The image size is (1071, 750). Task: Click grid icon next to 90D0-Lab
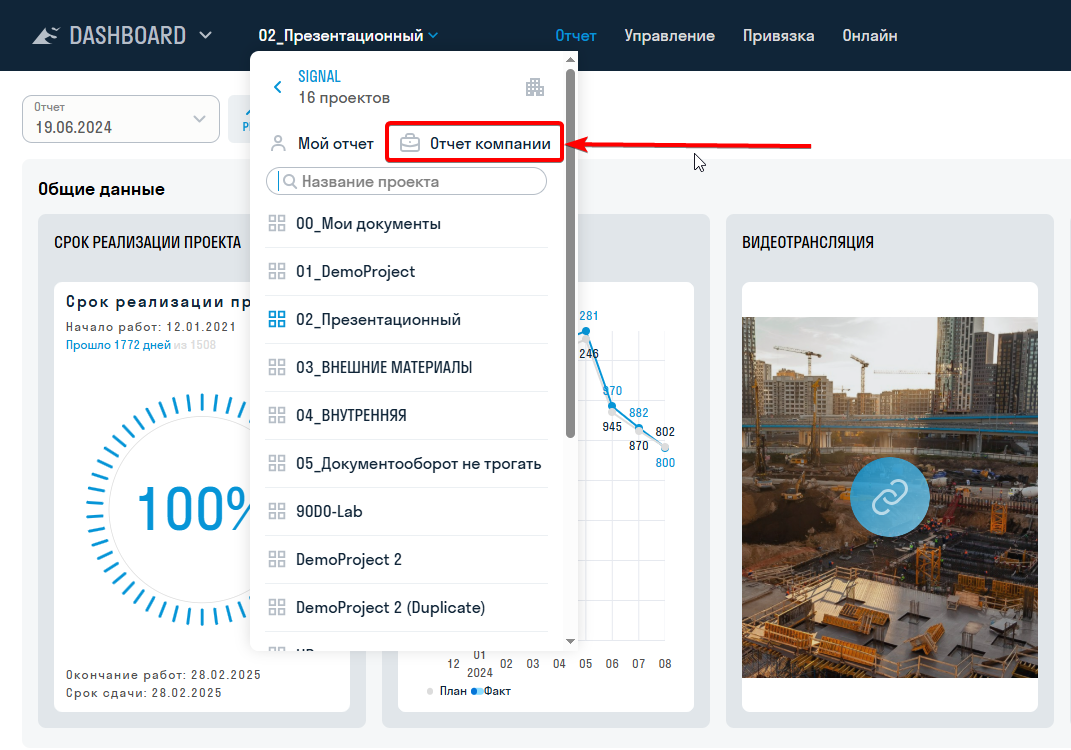pos(277,512)
